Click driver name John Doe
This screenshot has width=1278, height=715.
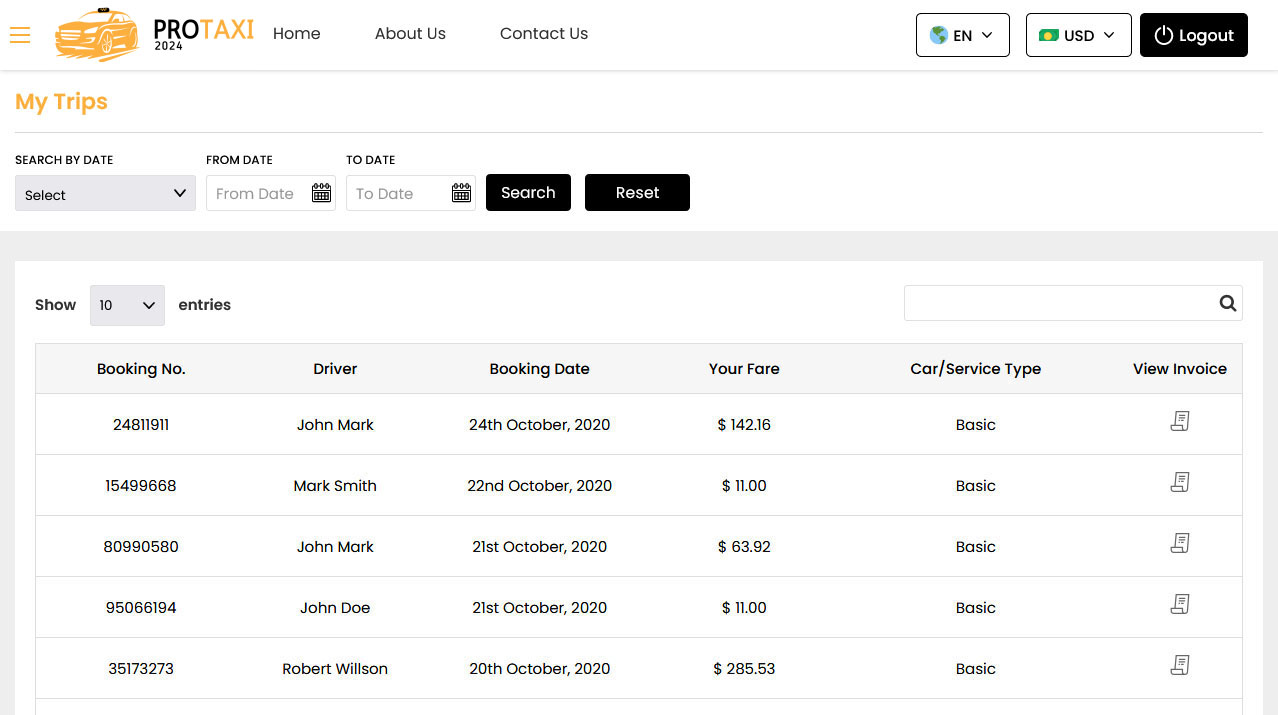[335, 608]
